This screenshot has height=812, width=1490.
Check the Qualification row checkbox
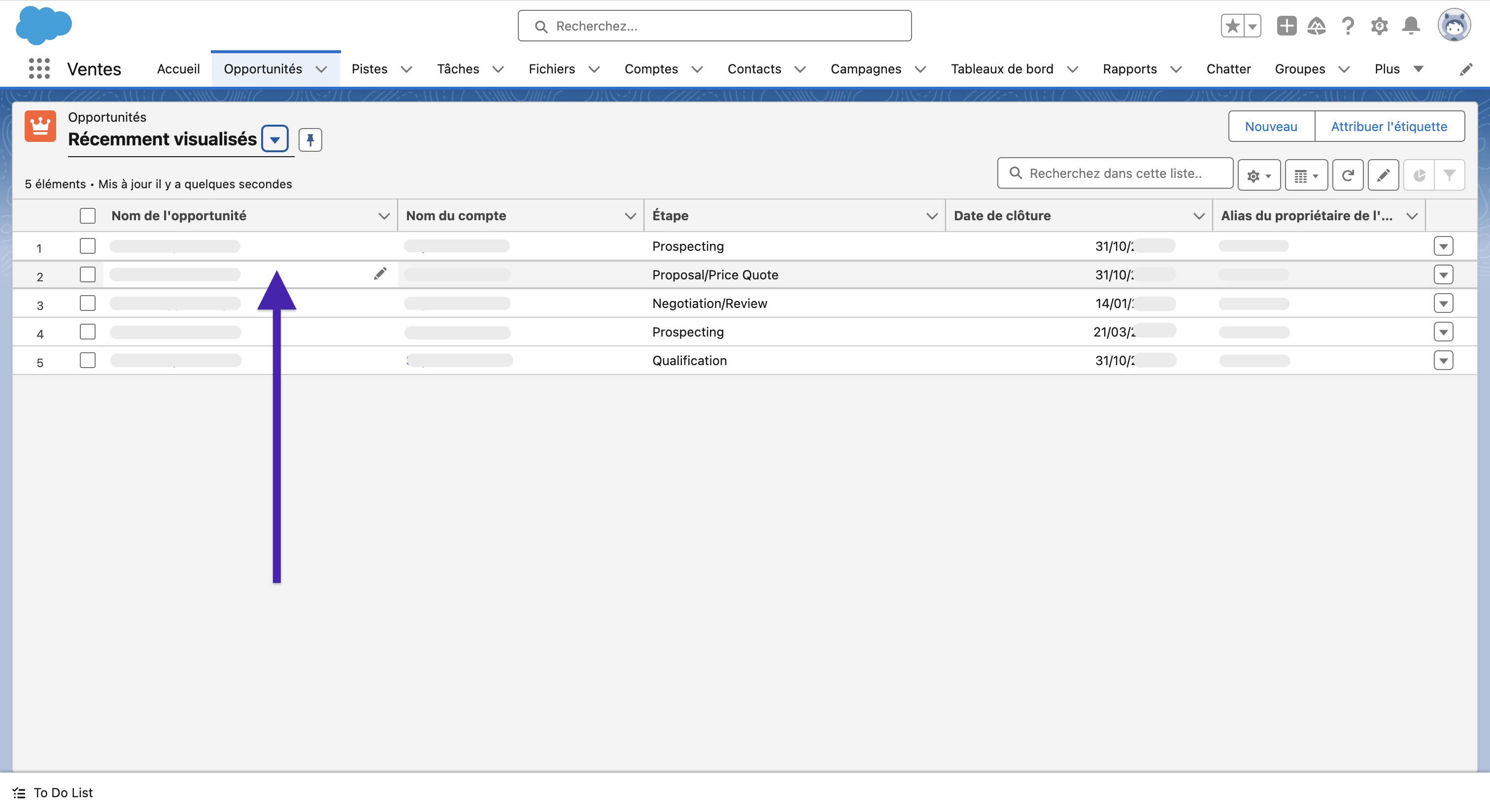[87, 360]
